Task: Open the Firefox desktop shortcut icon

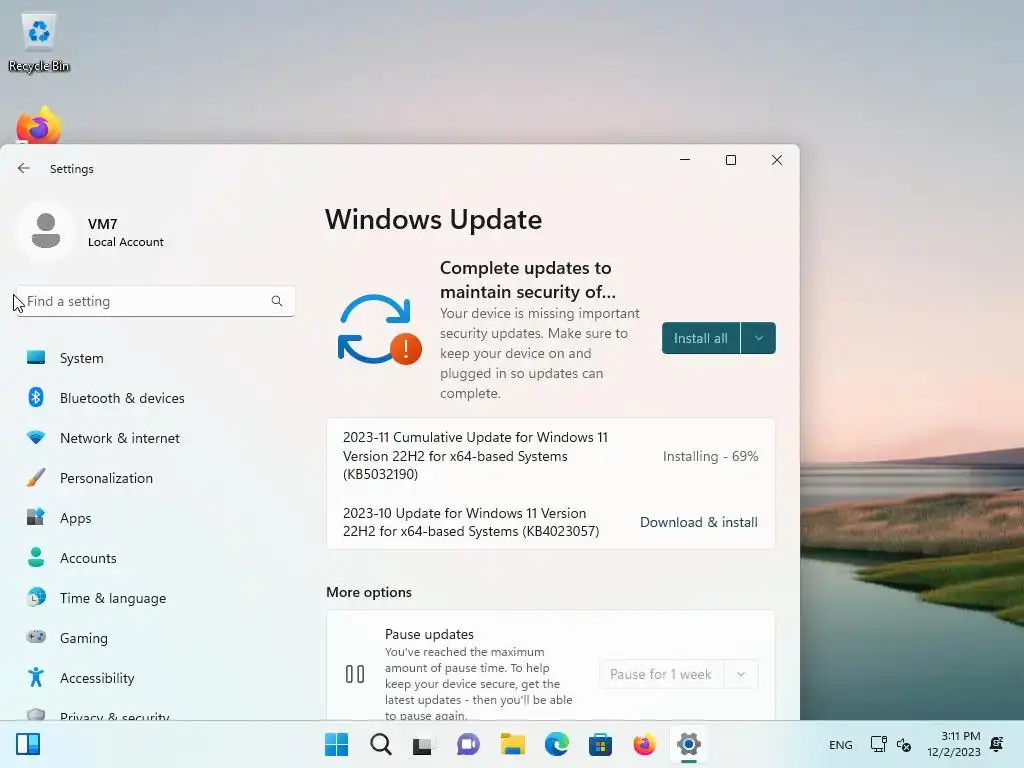Action: pos(39,125)
